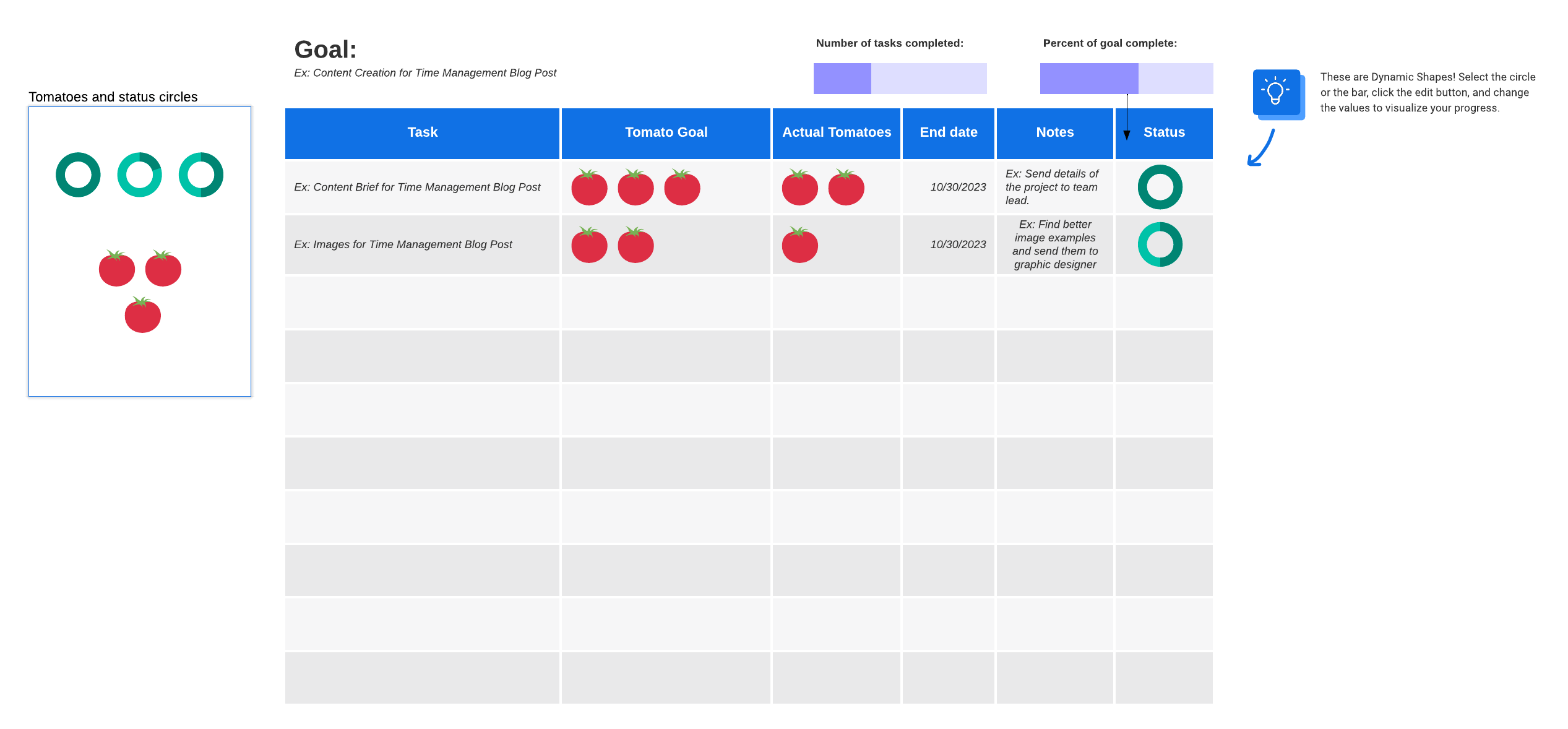Image resolution: width=1568 pixels, height=729 pixels.
Task: Click the first end date 10/30/2023 cell
Action: [957, 187]
